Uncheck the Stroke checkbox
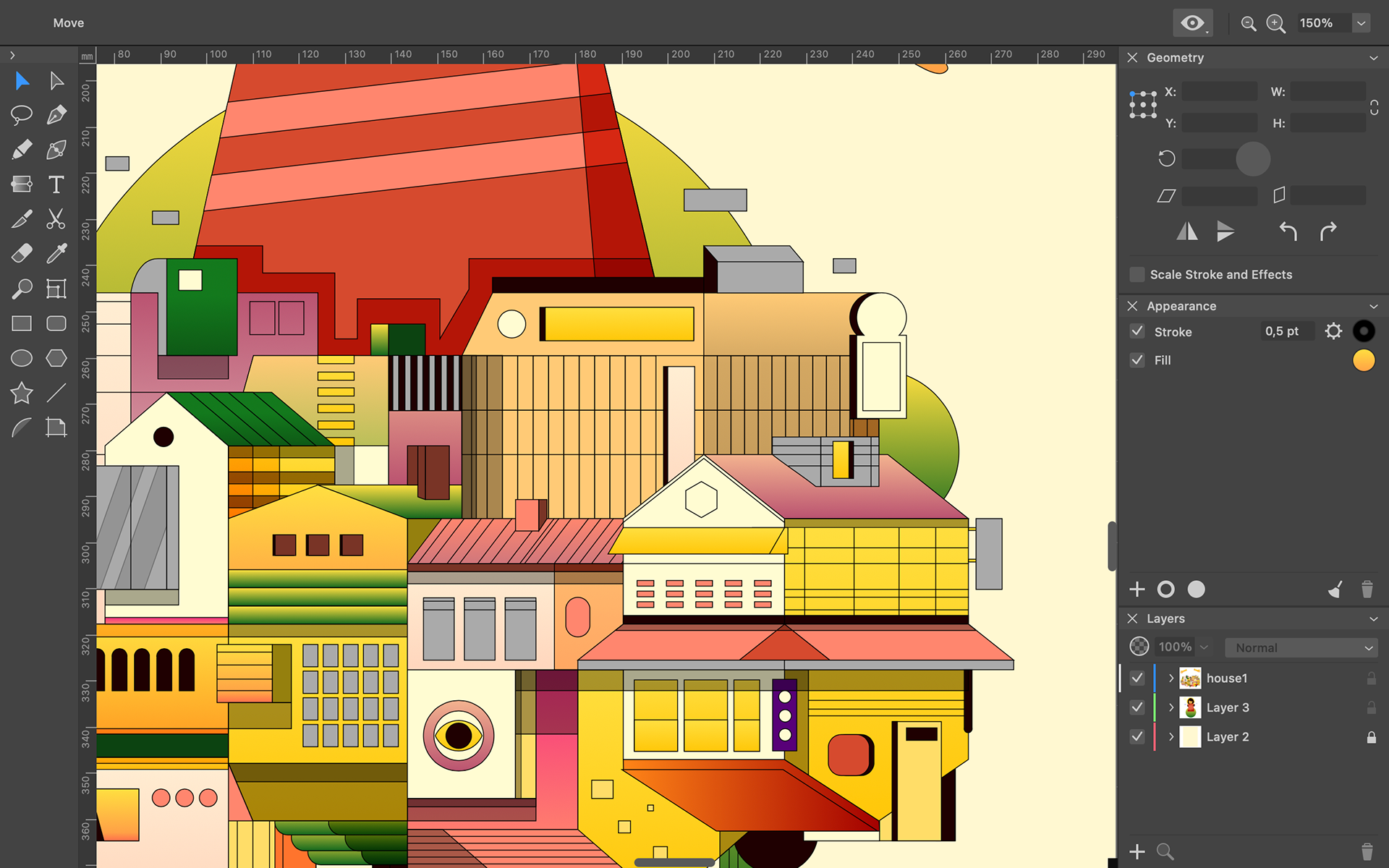Viewport: 1389px width, 868px height. tap(1137, 331)
